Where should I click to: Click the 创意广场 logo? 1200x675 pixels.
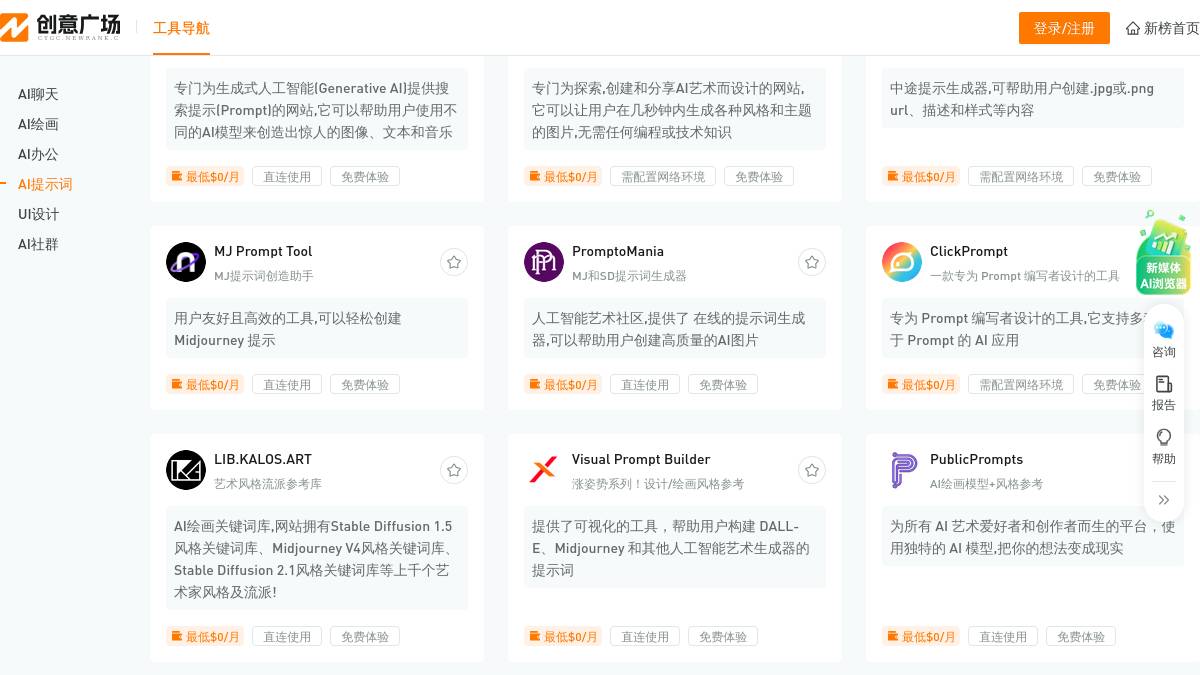point(60,27)
